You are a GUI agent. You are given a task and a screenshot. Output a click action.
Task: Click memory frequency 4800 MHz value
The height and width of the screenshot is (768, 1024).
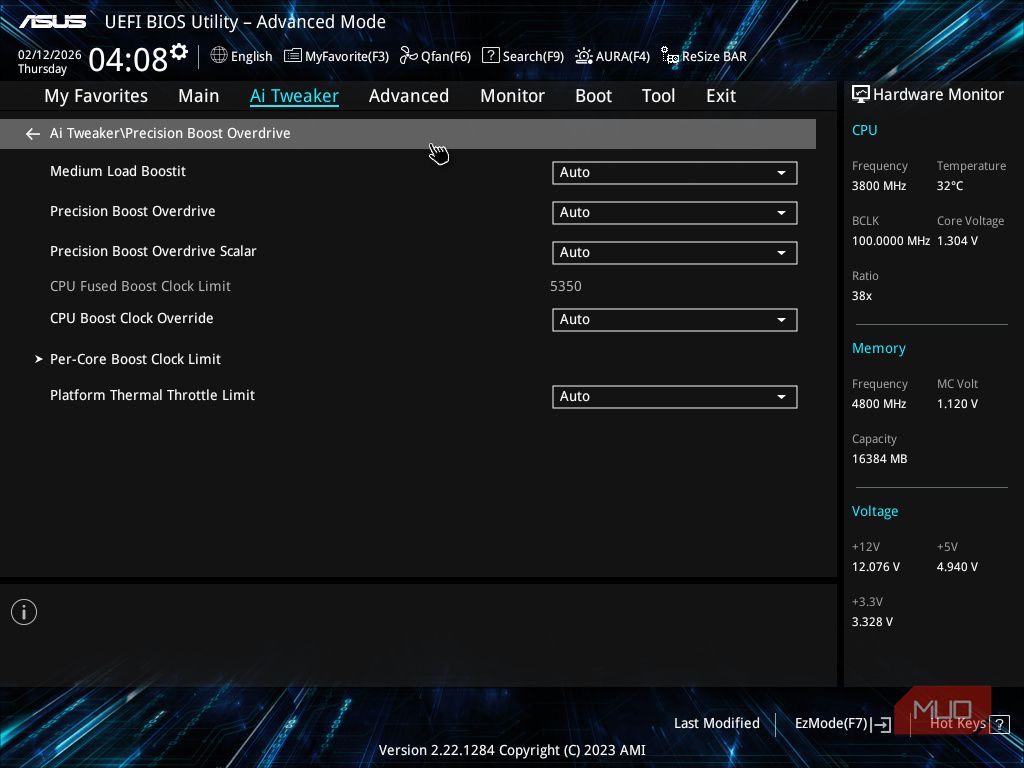click(878, 404)
